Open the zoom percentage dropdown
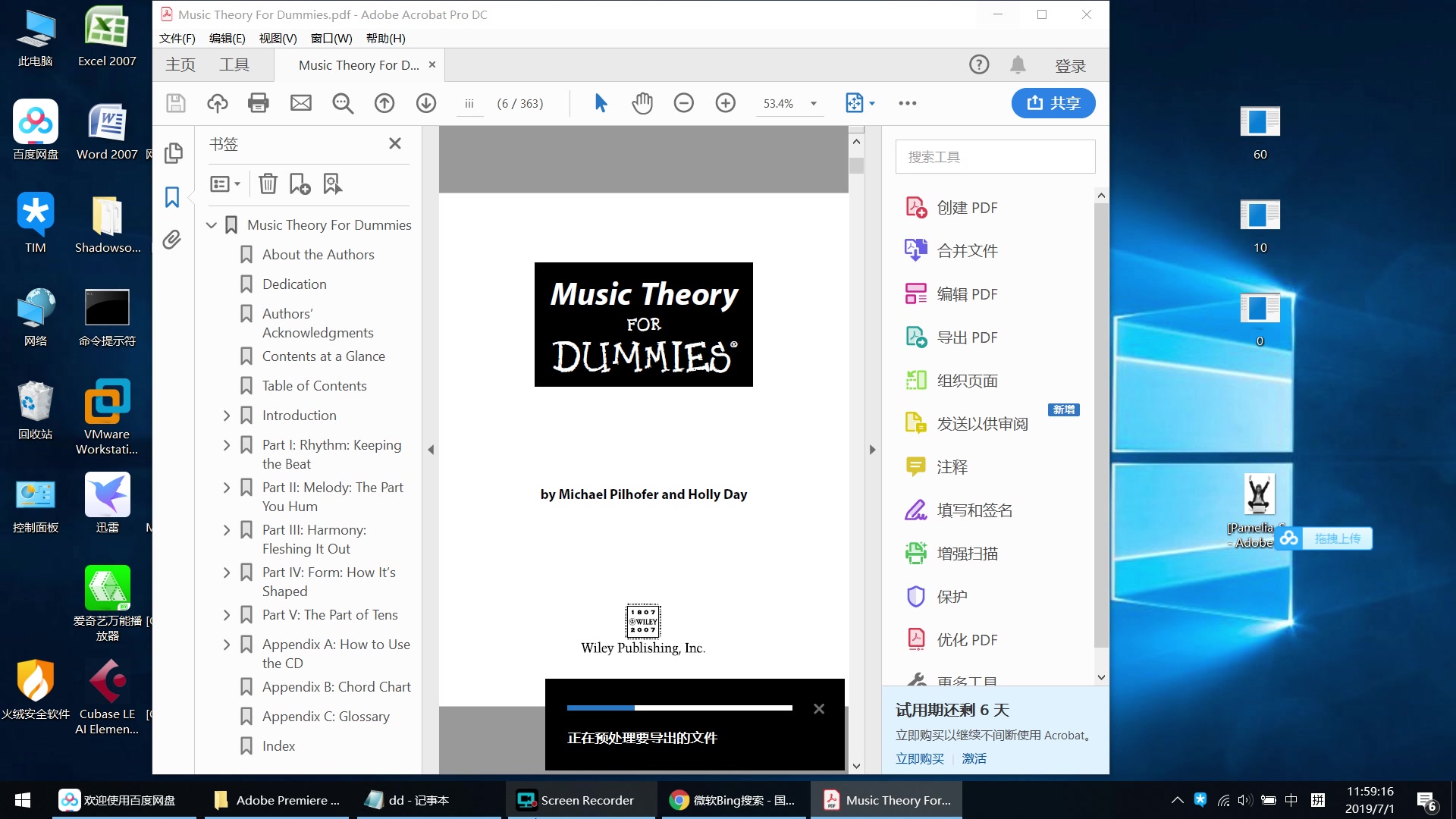1456x819 pixels. coord(814,104)
